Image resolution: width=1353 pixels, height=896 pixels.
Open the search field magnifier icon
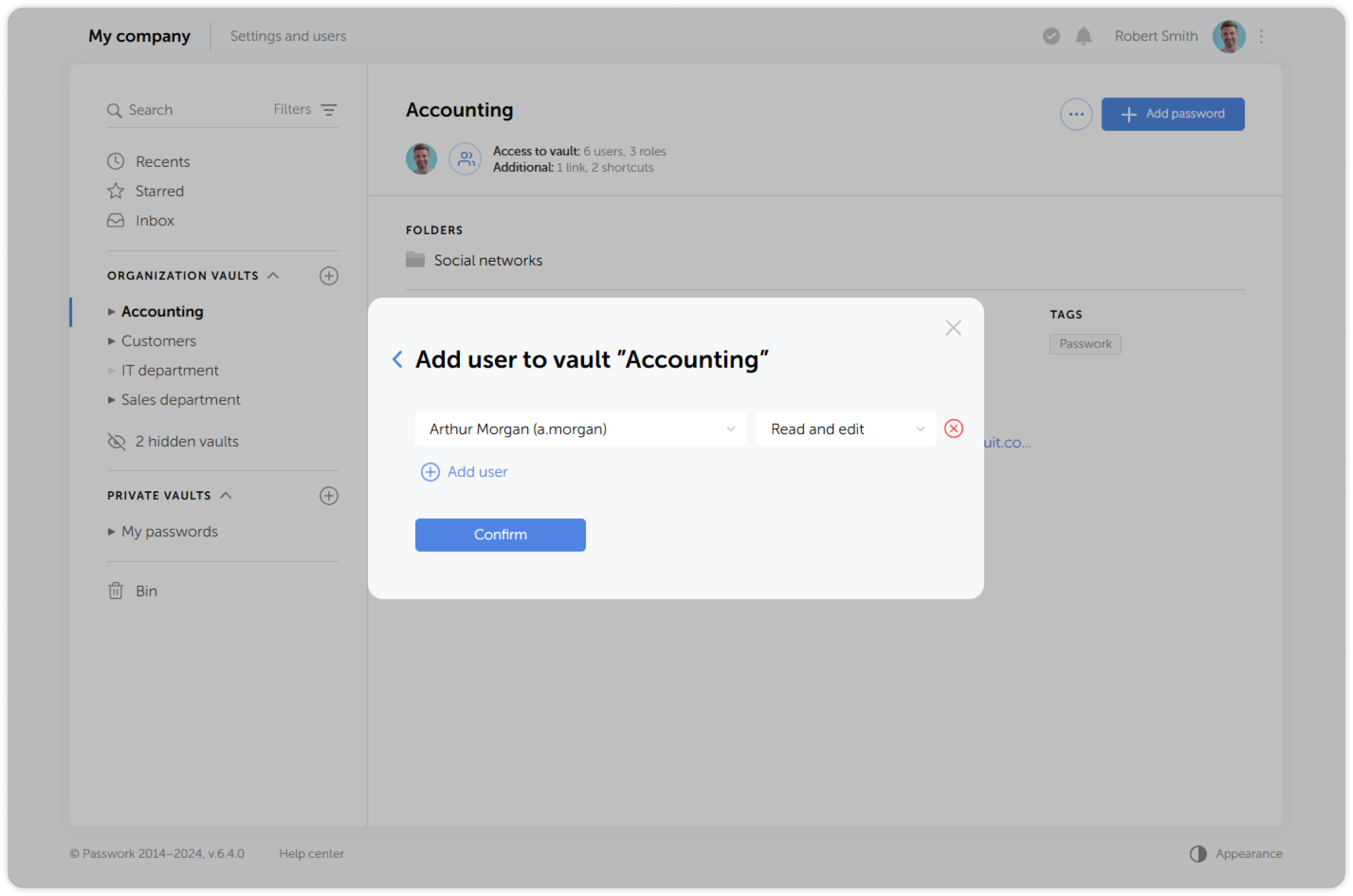[115, 110]
